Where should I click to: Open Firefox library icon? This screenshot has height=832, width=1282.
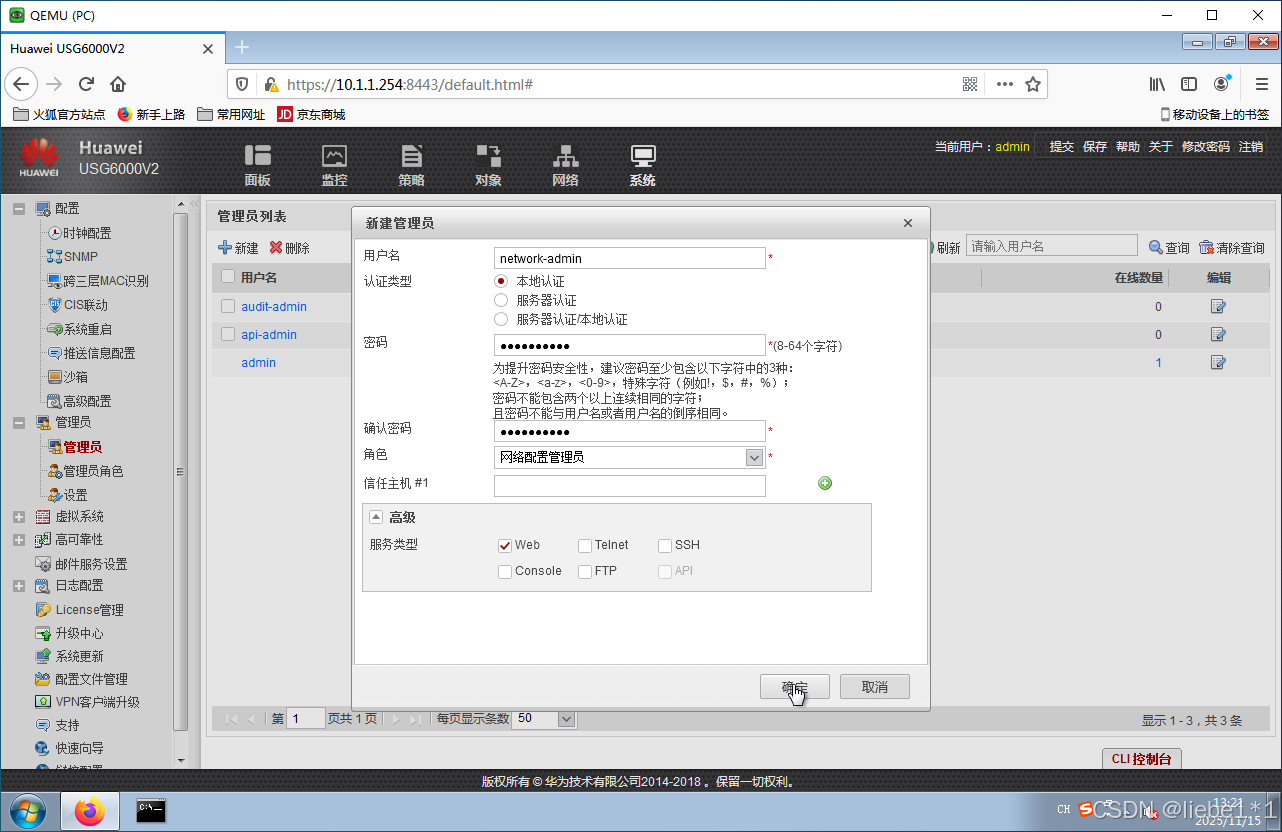1157,84
